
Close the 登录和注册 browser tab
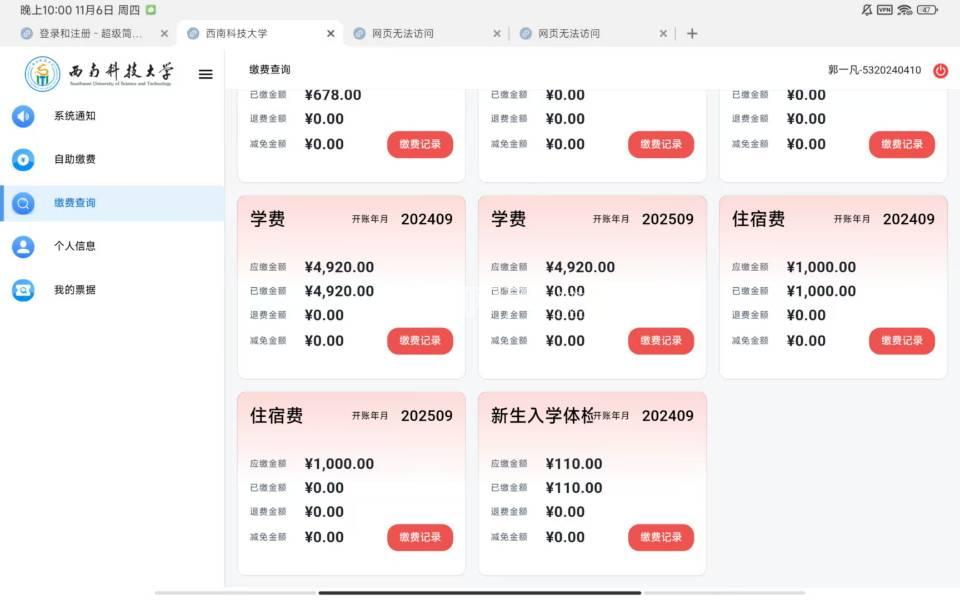(x=164, y=33)
